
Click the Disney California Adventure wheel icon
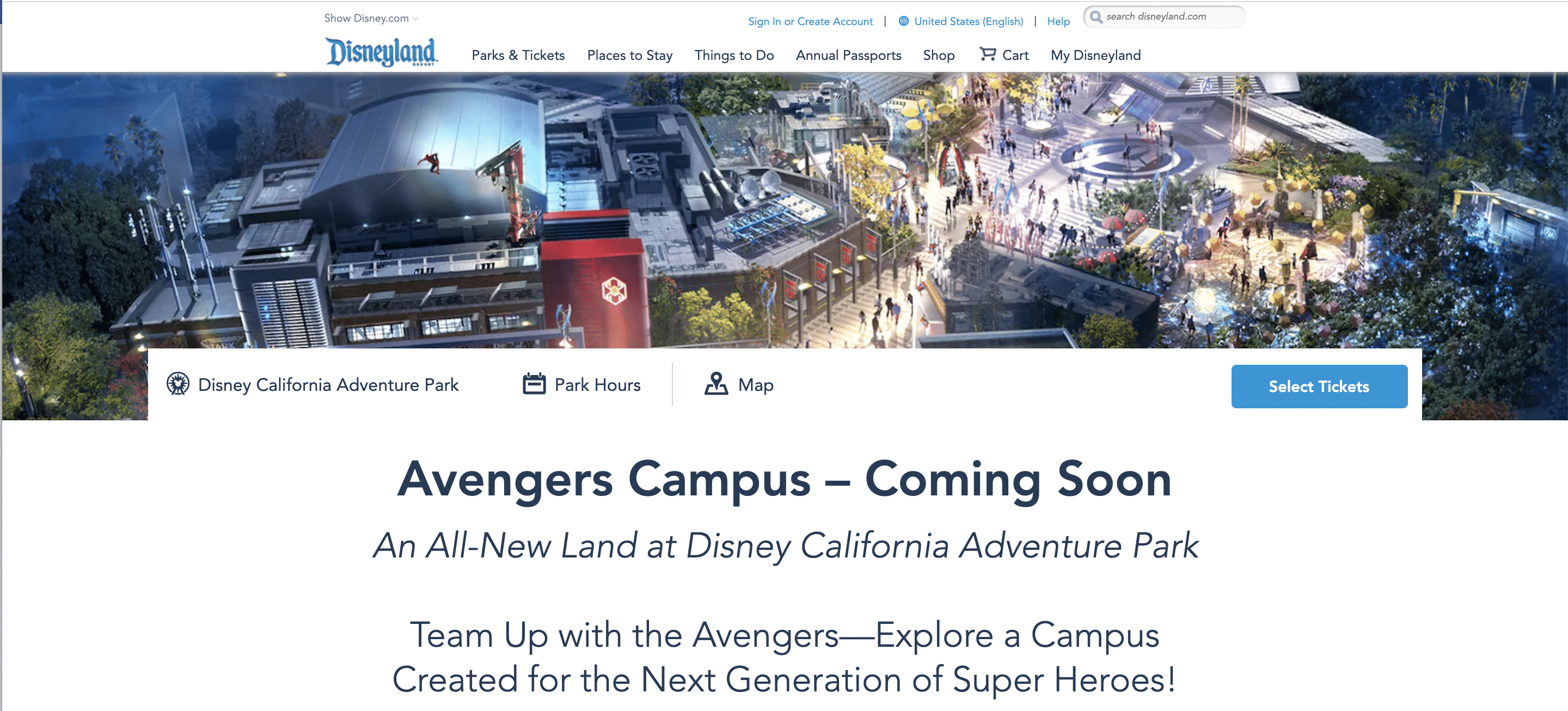[x=177, y=384]
